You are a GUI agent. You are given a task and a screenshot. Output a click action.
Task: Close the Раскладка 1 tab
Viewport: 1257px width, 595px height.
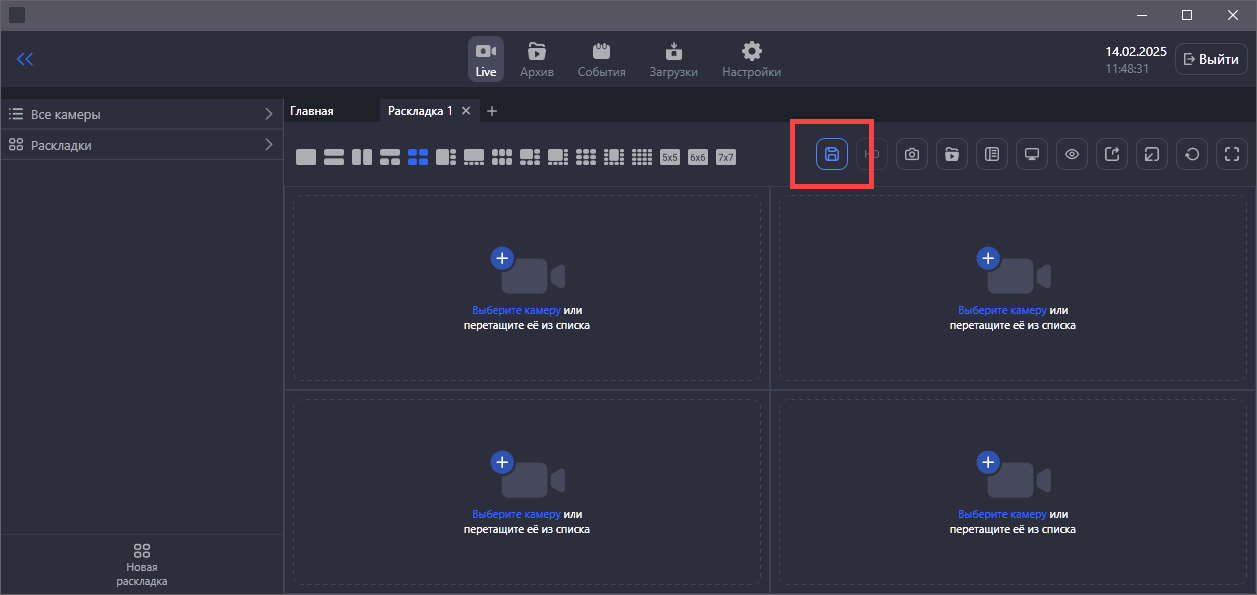pyautogui.click(x=466, y=111)
